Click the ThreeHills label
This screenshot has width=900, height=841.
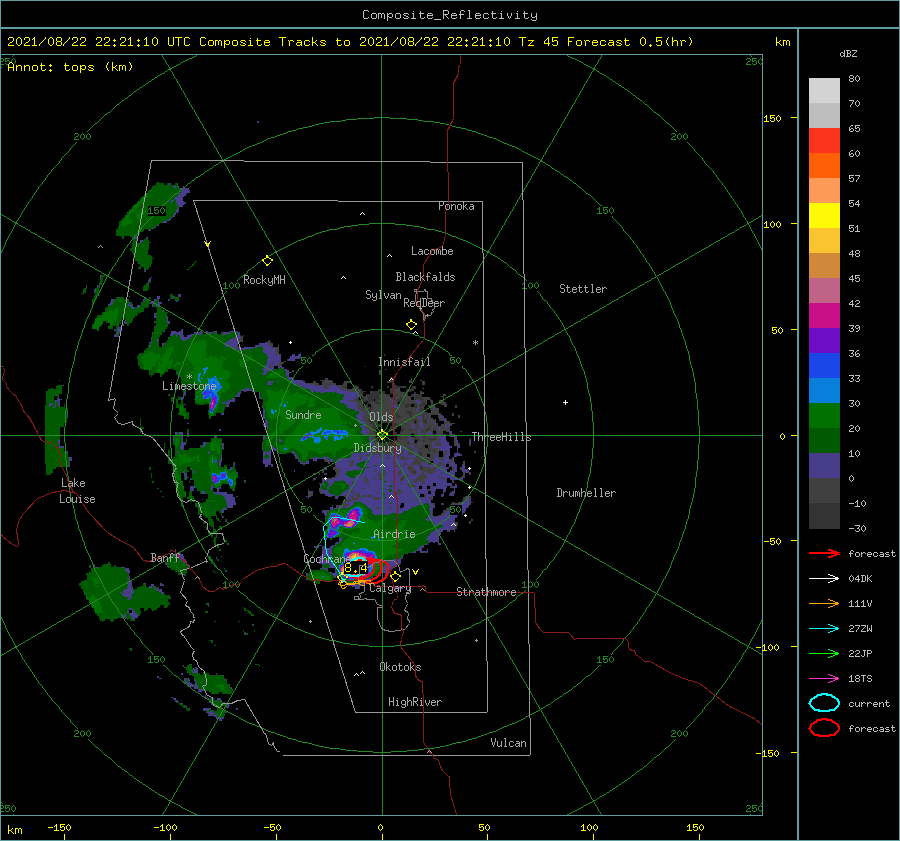[501, 437]
